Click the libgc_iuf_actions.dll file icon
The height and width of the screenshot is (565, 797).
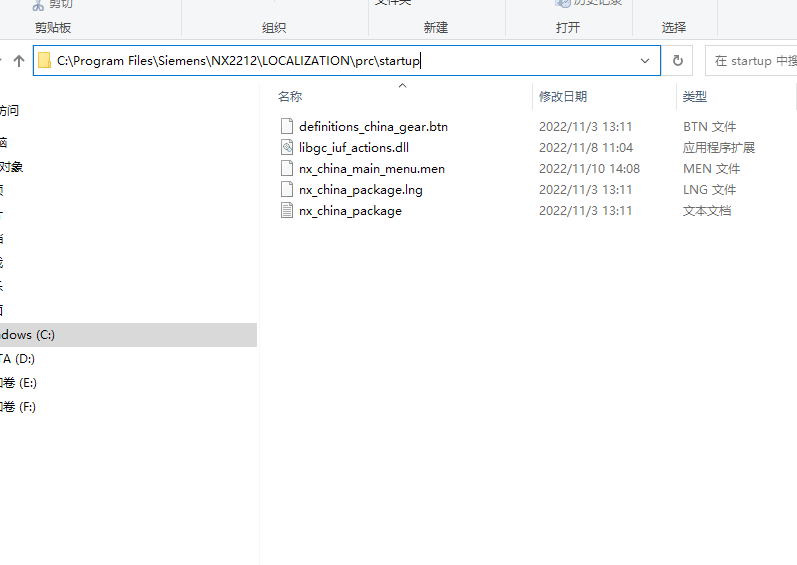click(287, 148)
